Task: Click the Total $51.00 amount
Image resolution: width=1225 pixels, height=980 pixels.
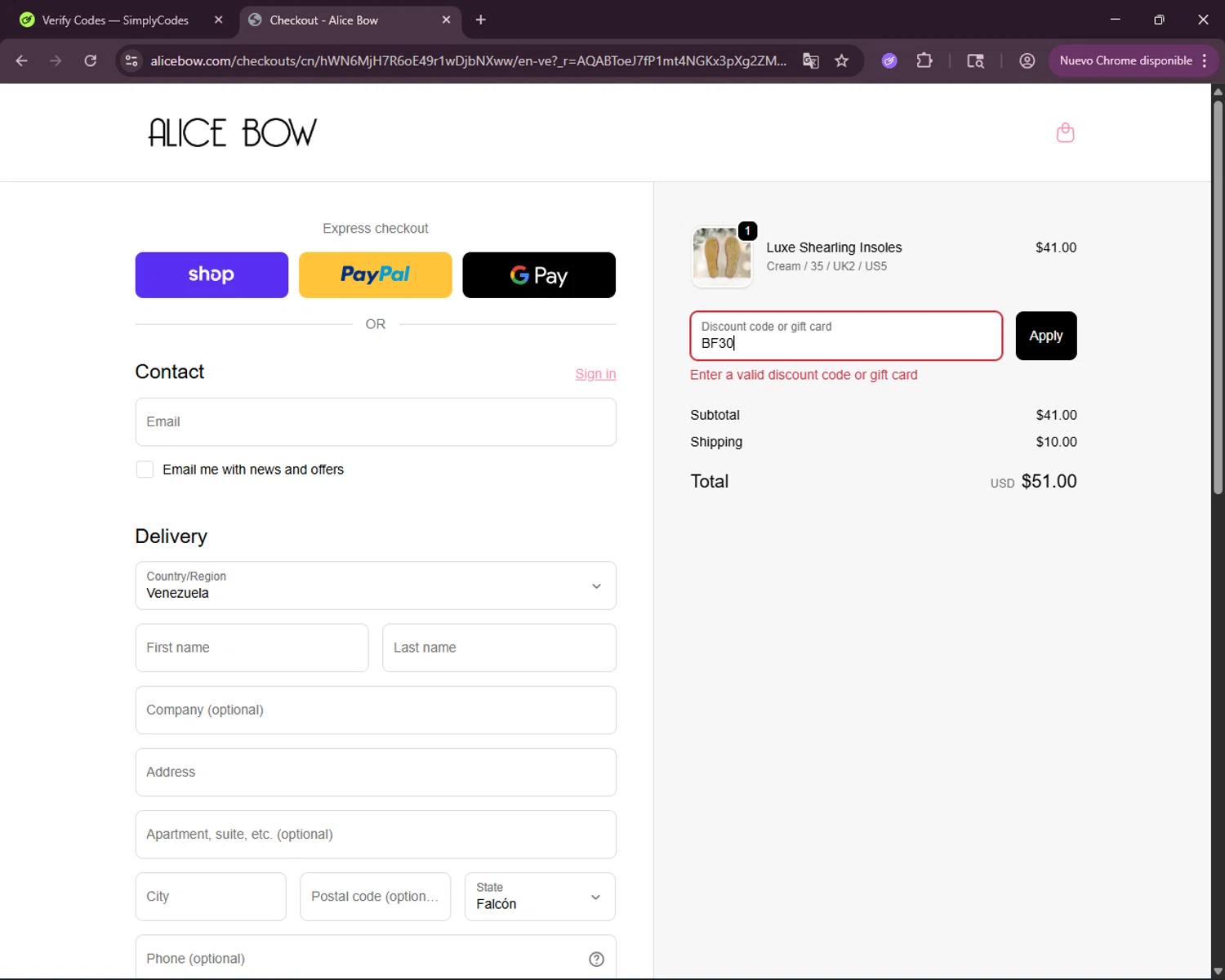Action: click(x=1049, y=481)
